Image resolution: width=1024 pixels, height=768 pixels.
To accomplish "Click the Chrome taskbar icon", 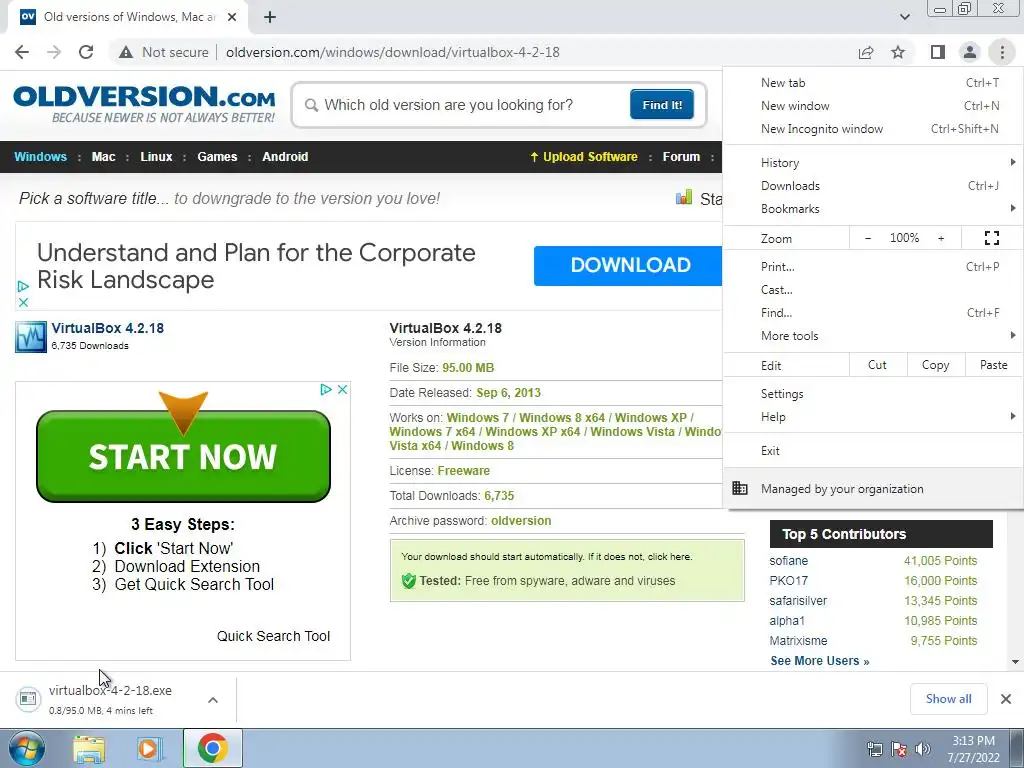I will point(213,748).
